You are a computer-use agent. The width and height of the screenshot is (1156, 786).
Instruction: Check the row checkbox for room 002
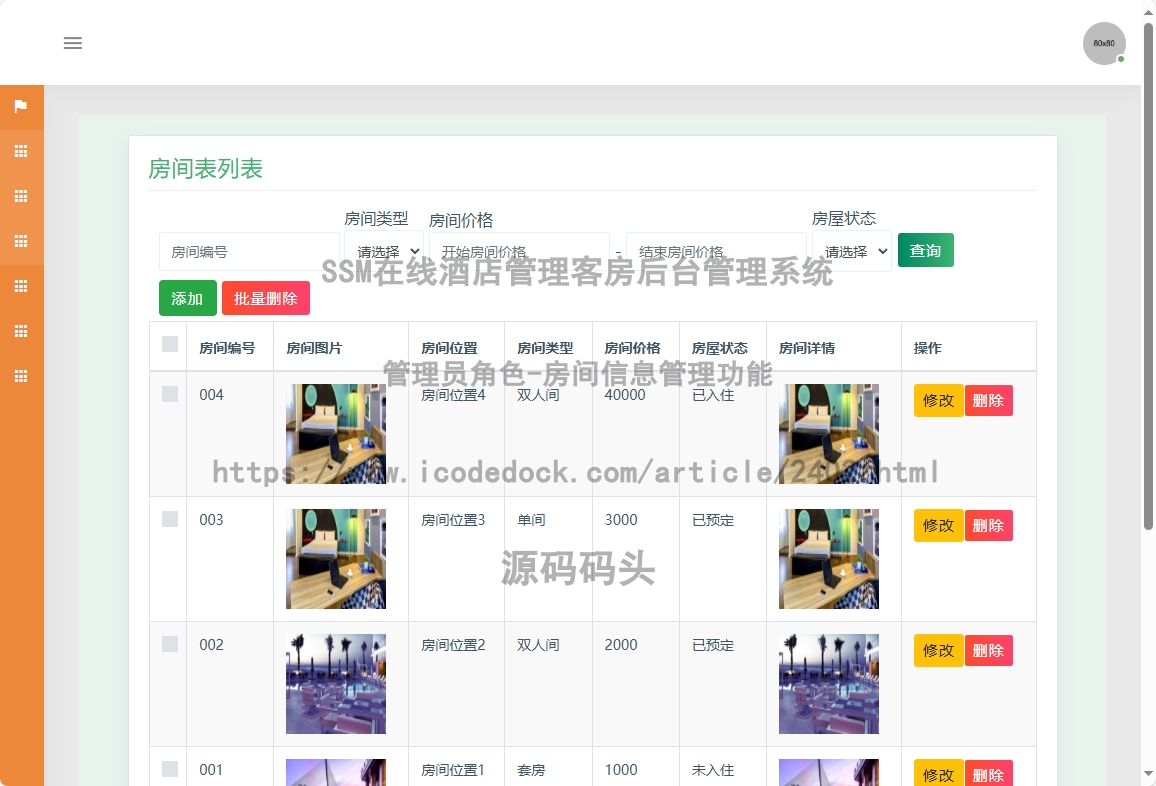pos(170,644)
